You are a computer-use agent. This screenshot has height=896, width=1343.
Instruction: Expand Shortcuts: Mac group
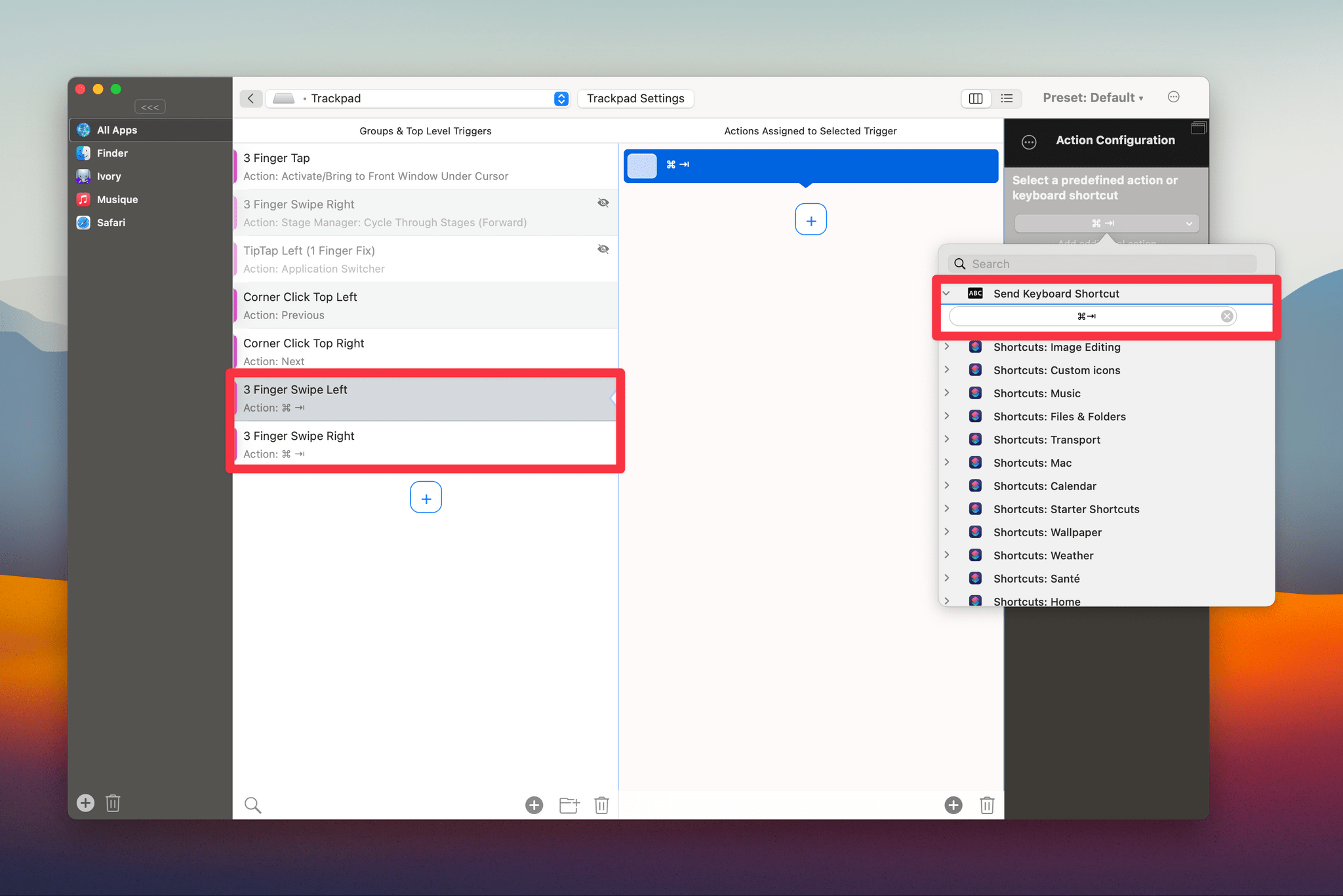click(946, 462)
